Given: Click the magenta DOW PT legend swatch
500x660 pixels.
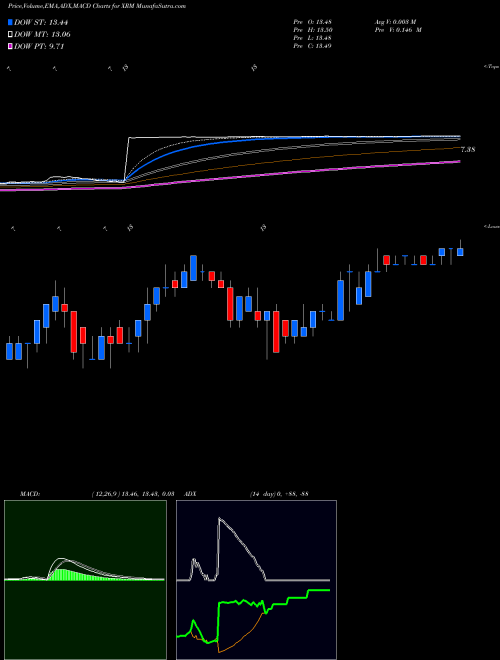Looking at the screenshot, I should pos(11,46).
